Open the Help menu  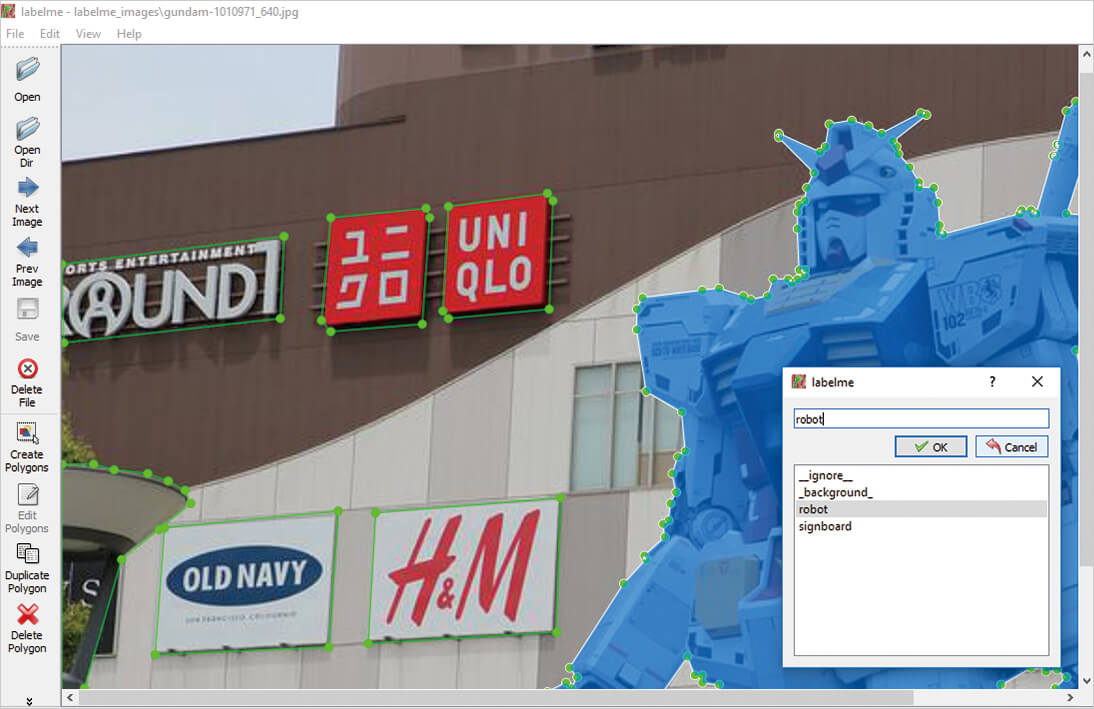(x=129, y=33)
